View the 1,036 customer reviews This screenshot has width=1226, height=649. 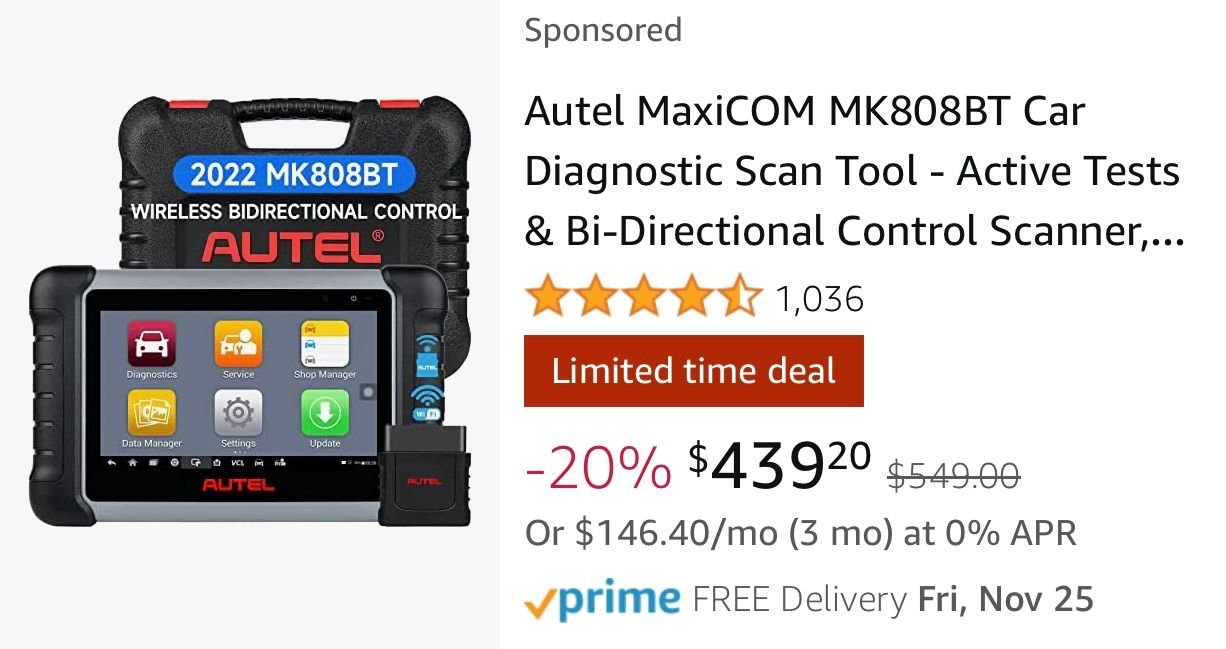820,298
